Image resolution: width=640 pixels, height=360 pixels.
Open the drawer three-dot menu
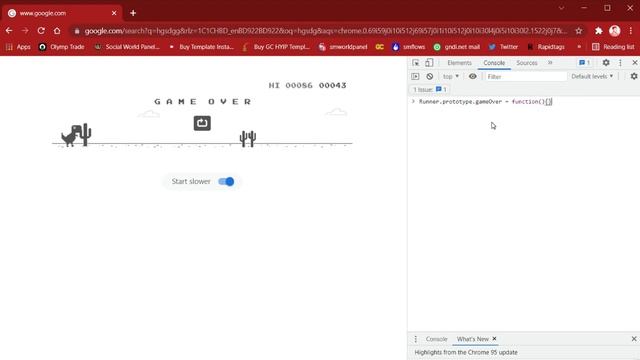point(416,339)
